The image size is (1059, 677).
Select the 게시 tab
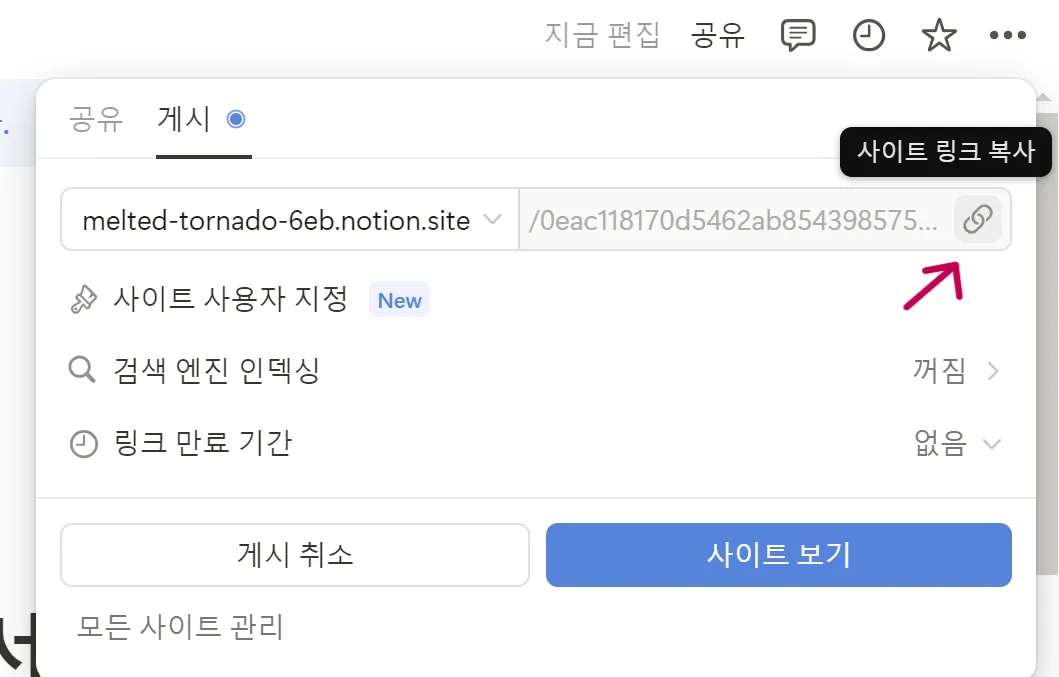click(x=184, y=120)
